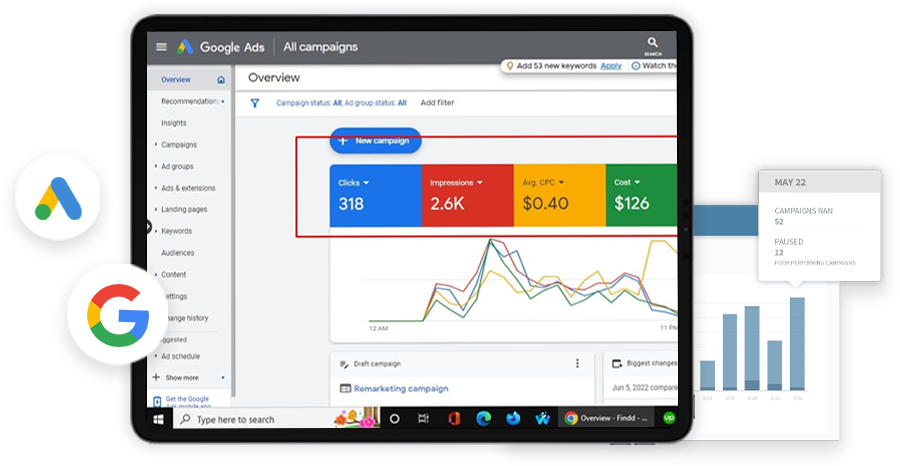Image resolution: width=900 pixels, height=466 pixels.
Task: Open the Remarketing campaign link
Action: [400, 388]
